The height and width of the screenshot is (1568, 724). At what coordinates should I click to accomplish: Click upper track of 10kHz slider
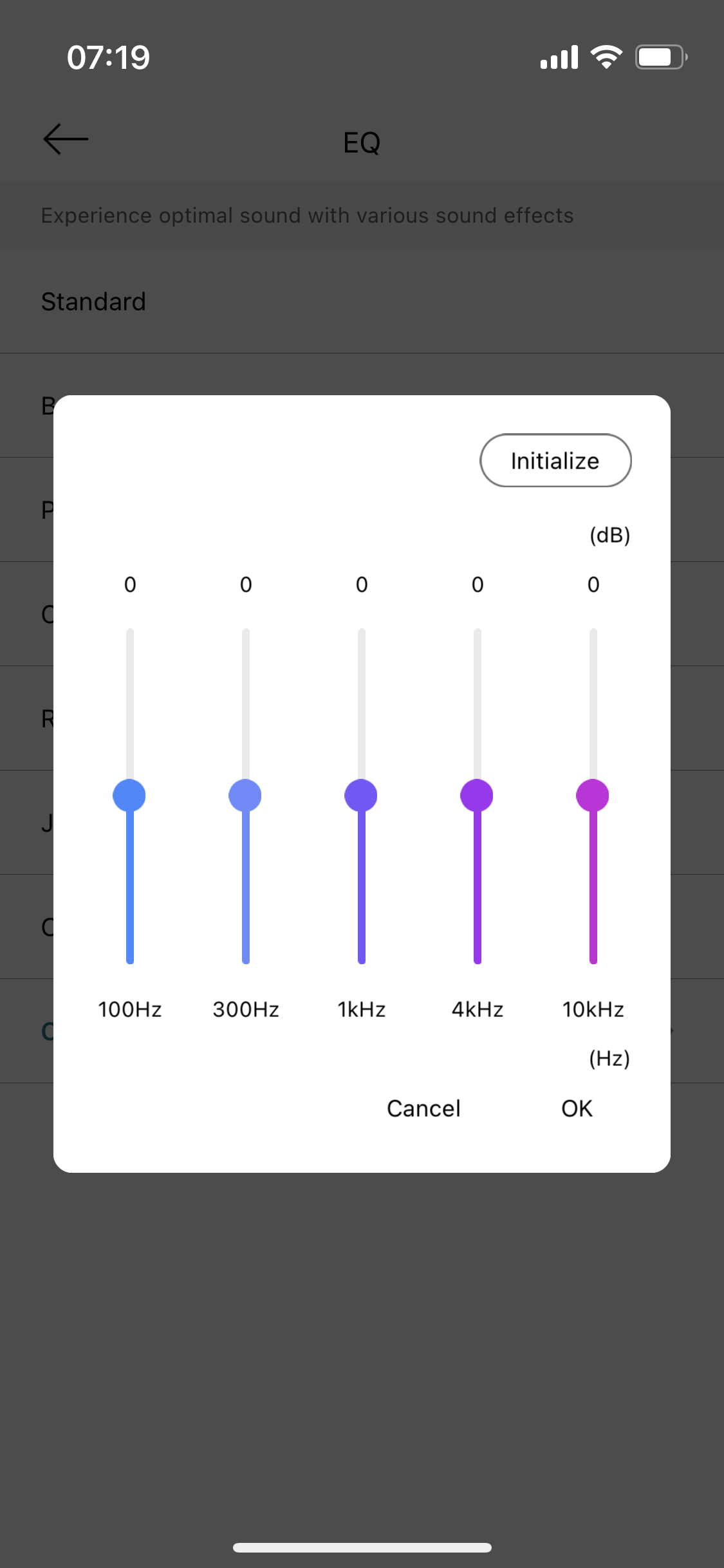pos(593,704)
